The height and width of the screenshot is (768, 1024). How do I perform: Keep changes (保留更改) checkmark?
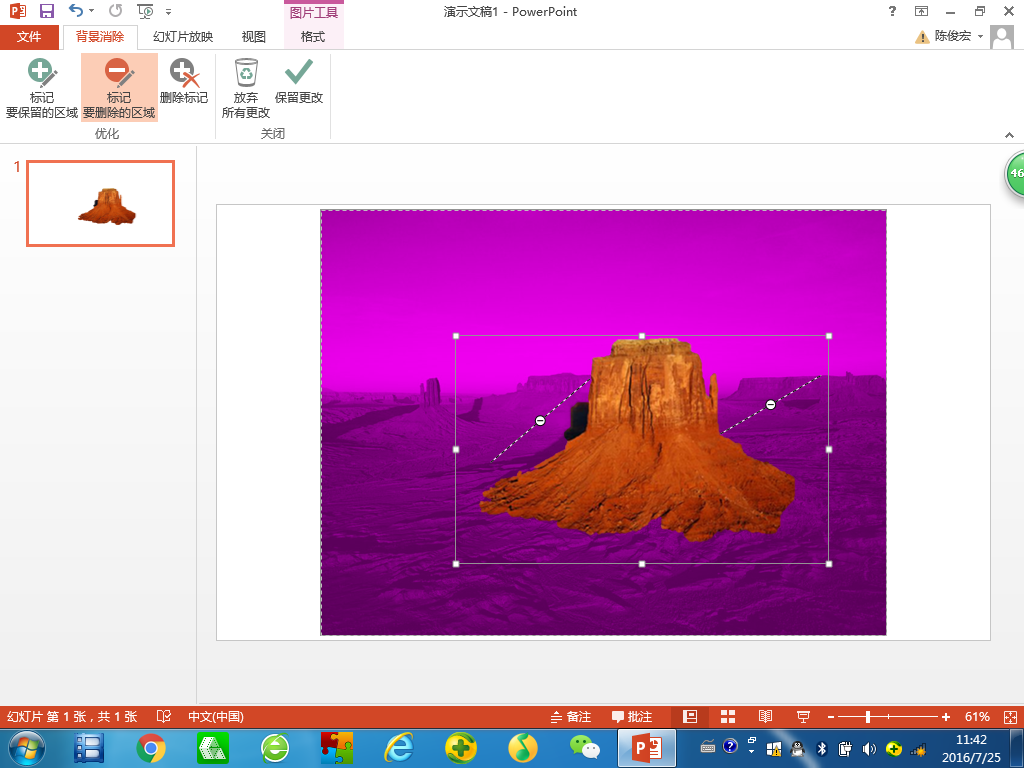click(x=298, y=81)
